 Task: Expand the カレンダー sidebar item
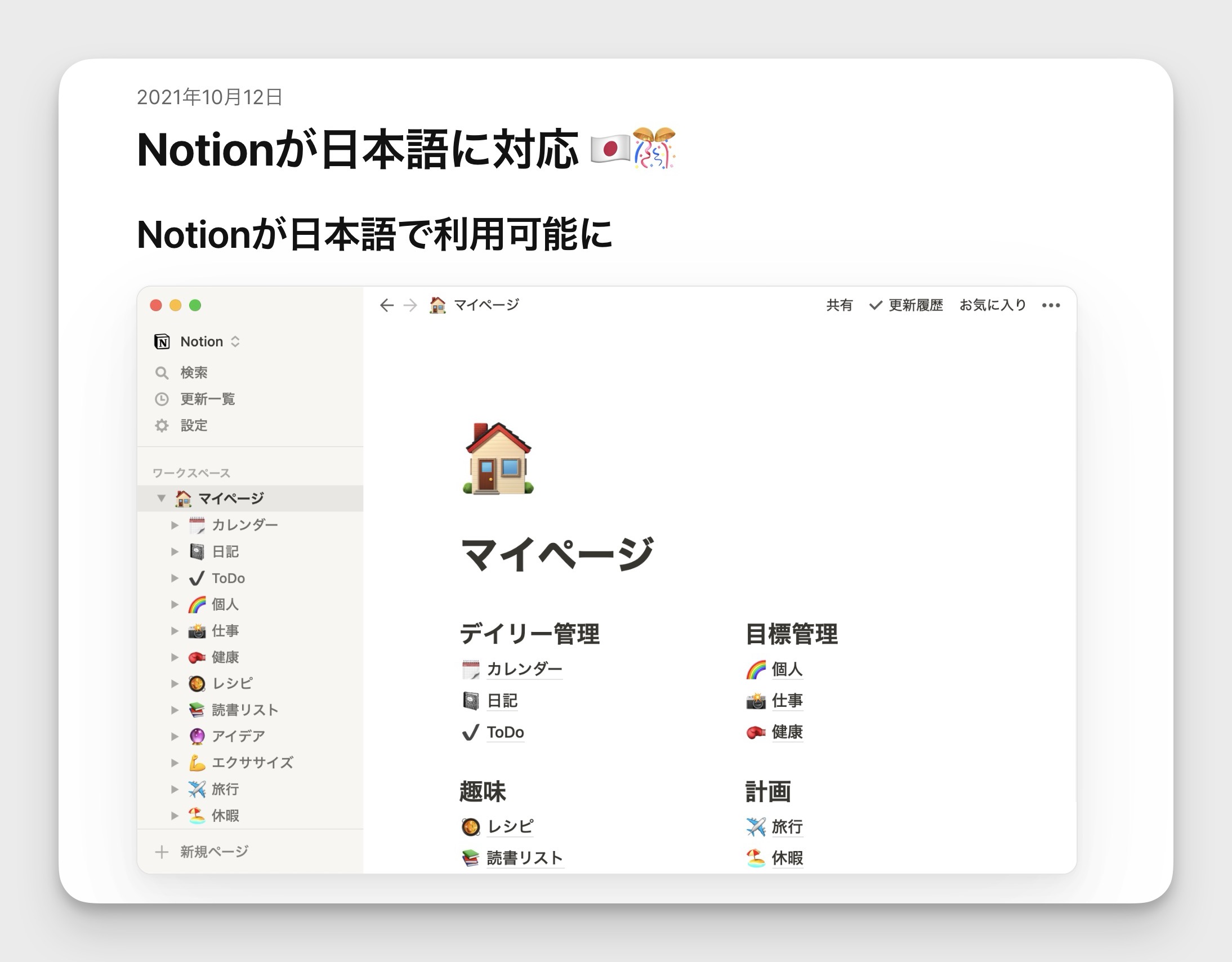[x=175, y=525]
